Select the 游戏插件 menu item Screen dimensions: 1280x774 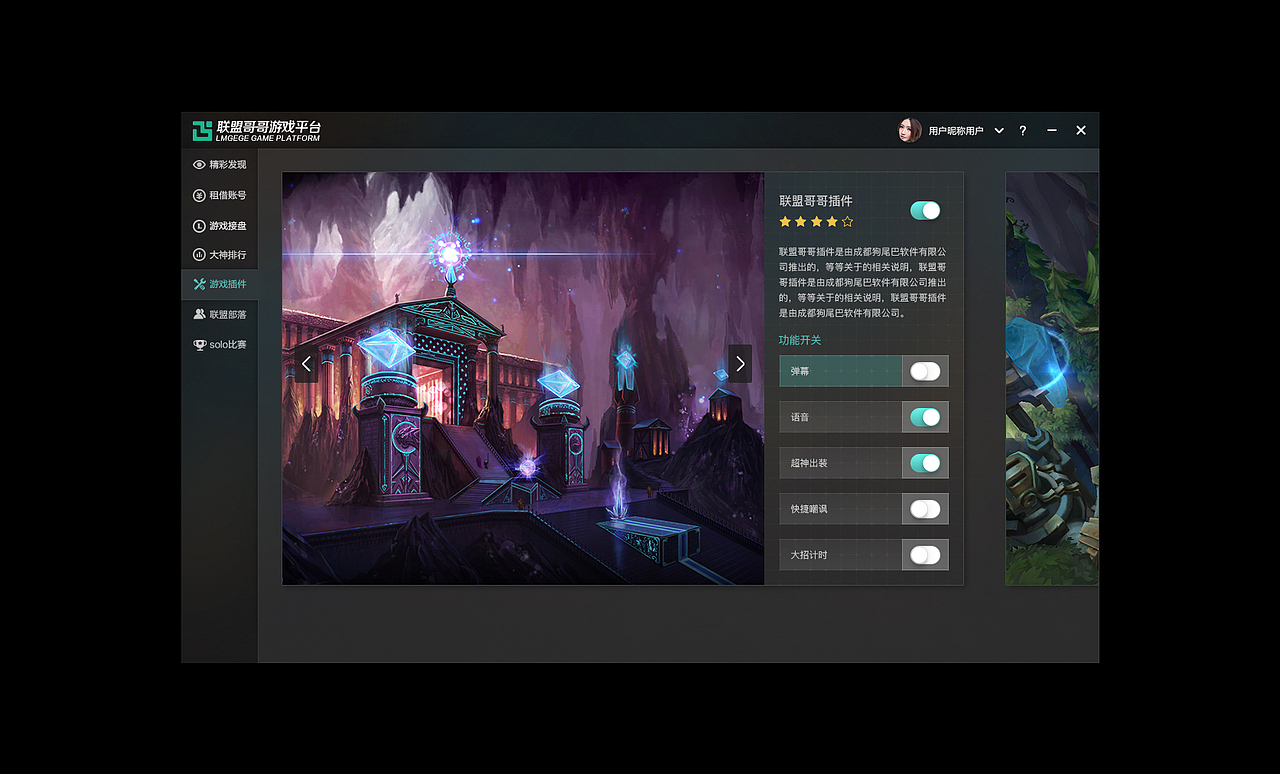pyautogui.click(x=220, y=284)
